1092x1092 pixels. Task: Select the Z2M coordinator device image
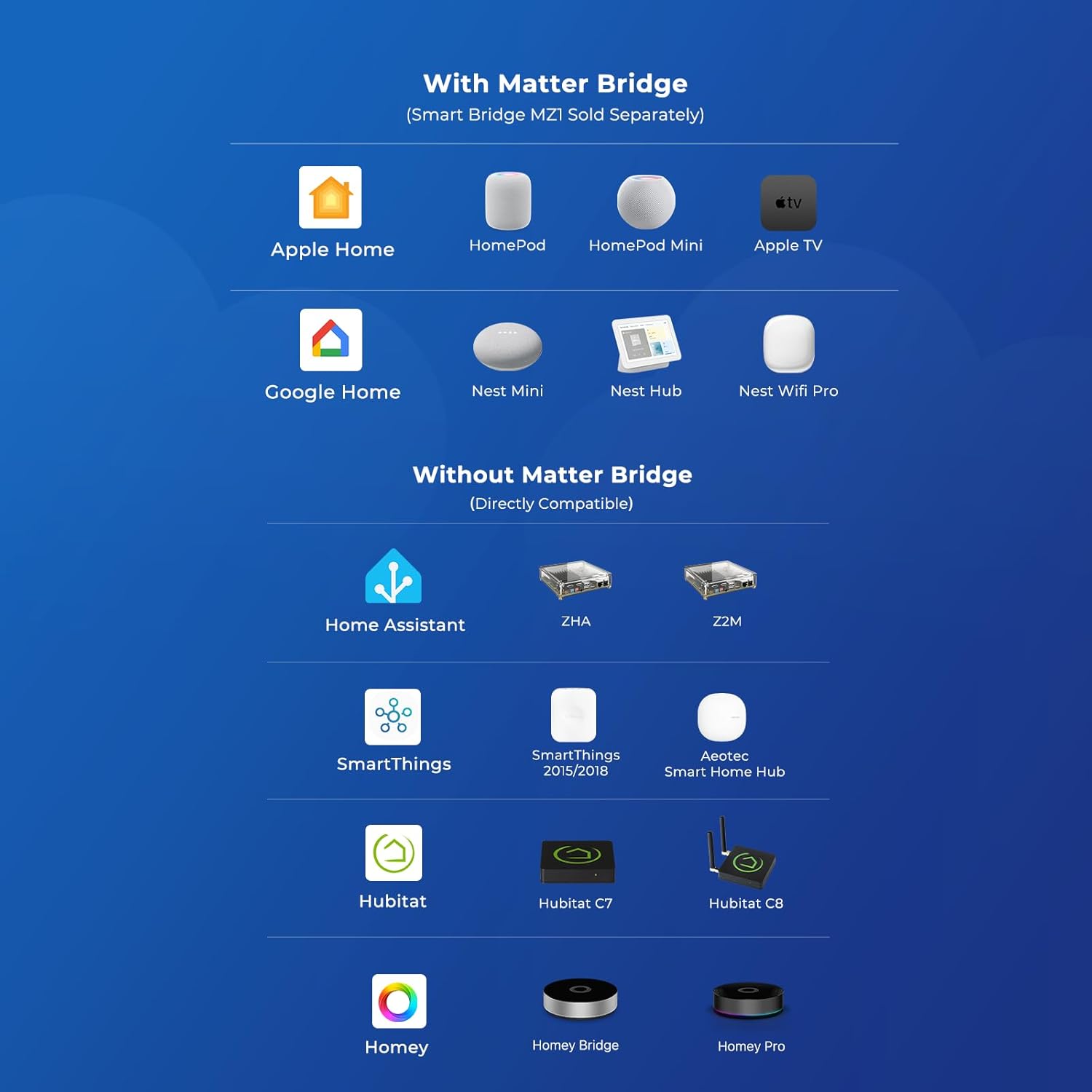[720, 579]
